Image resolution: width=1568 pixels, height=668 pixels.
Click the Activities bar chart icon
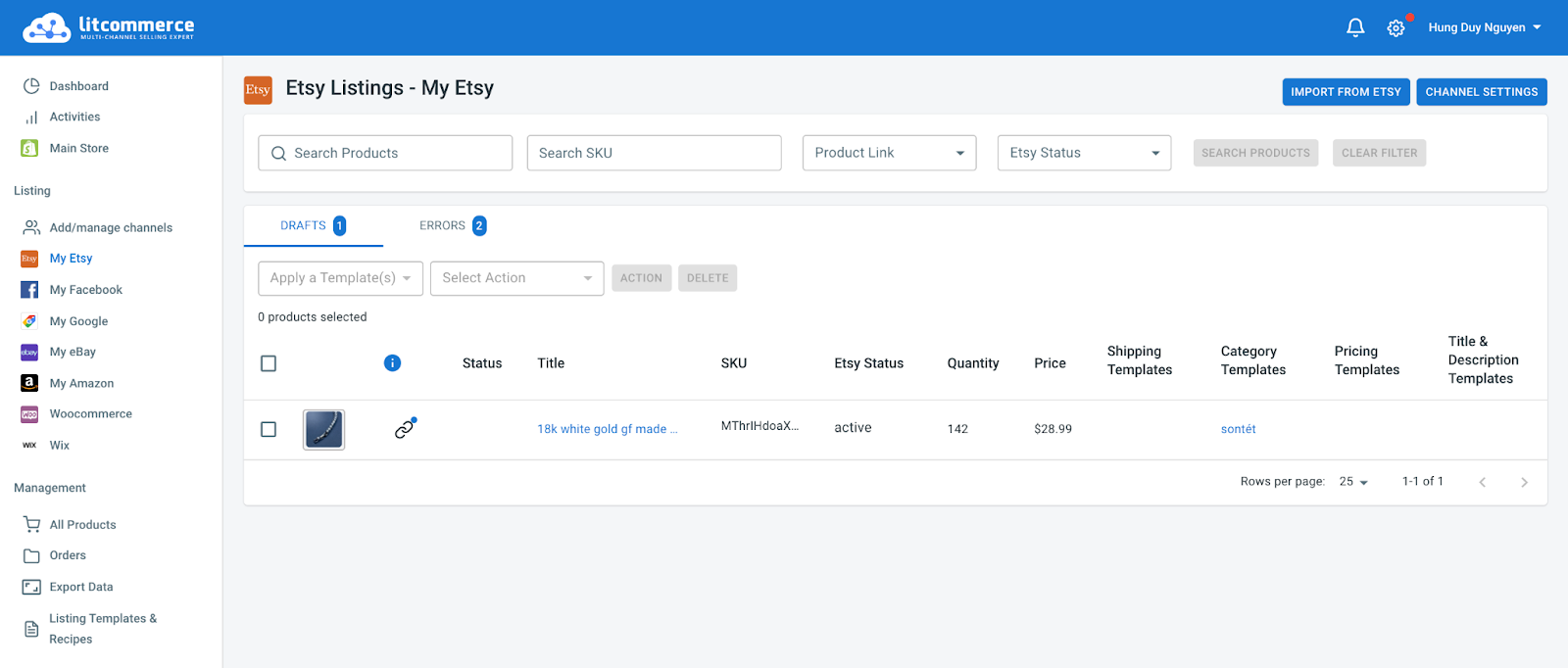(31, 118)
